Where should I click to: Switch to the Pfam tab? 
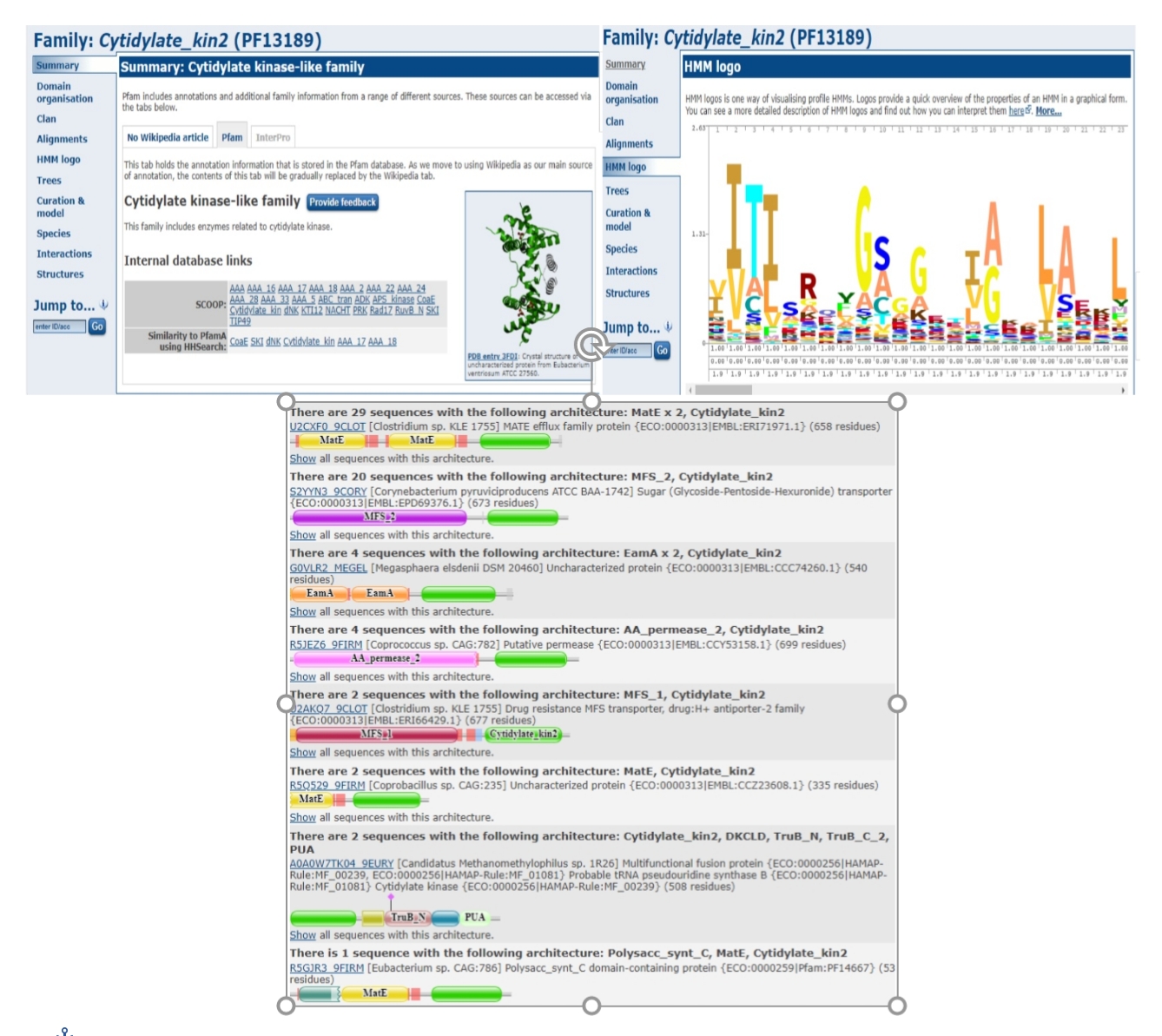(232, 137)
